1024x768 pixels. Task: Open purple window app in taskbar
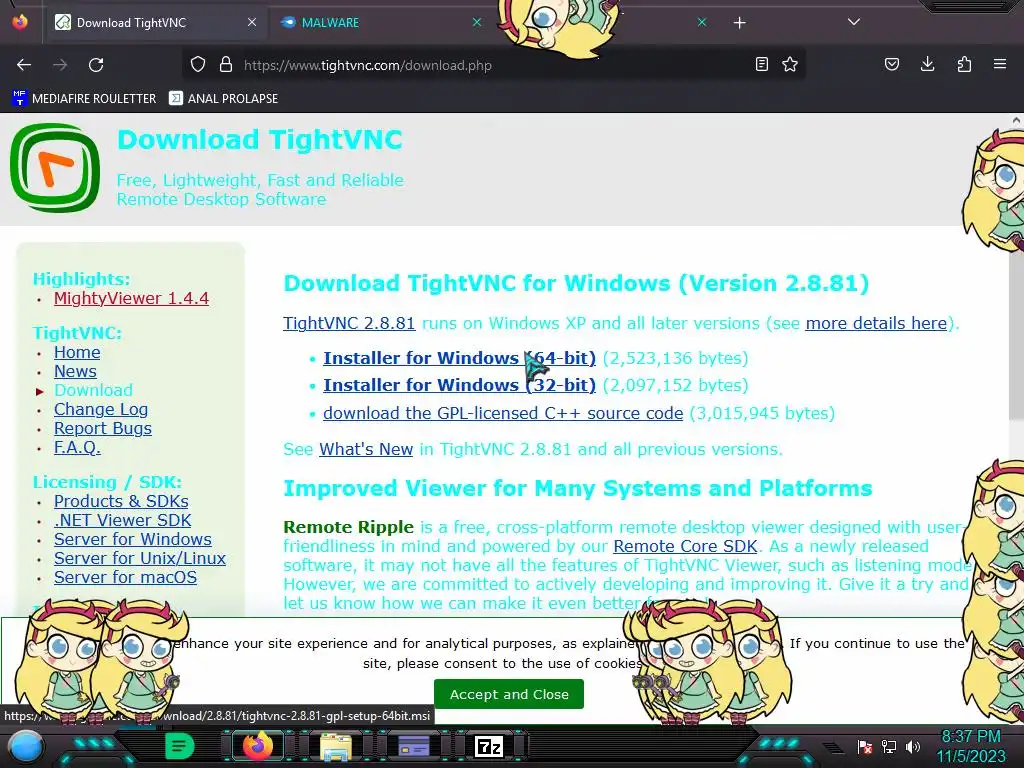[413, 746]
